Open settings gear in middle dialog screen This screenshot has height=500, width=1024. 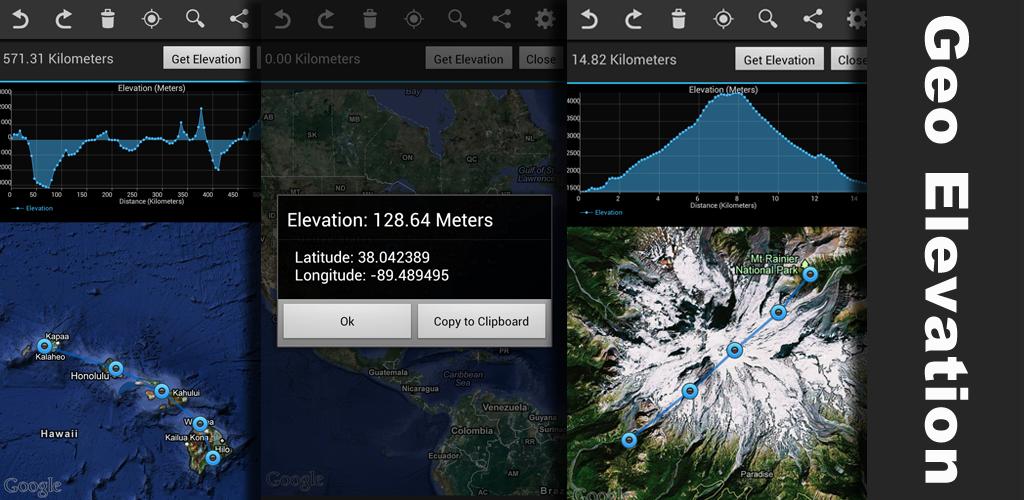click(545, 19)
